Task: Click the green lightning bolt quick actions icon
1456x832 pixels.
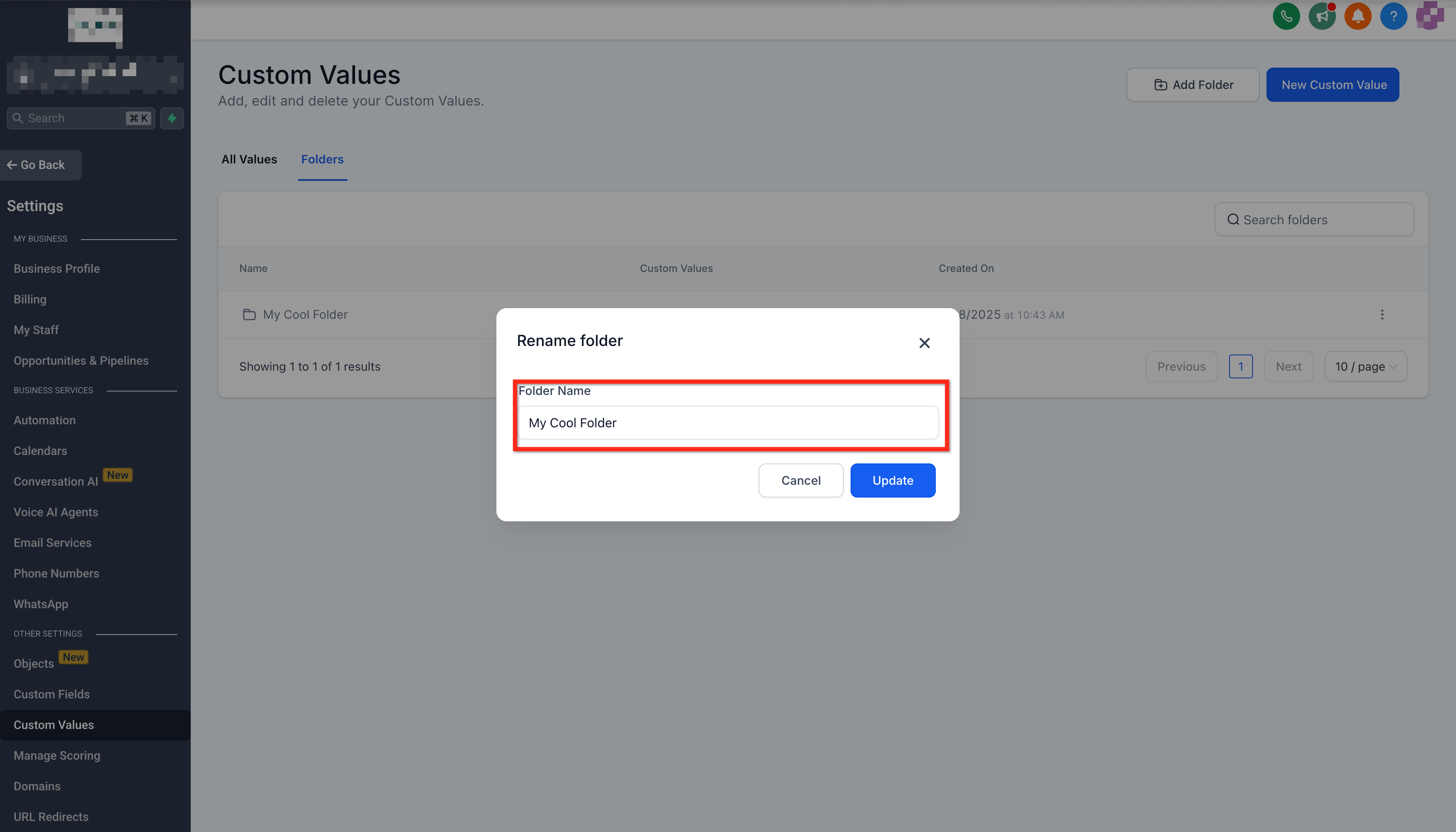Action: click(172, 118)
